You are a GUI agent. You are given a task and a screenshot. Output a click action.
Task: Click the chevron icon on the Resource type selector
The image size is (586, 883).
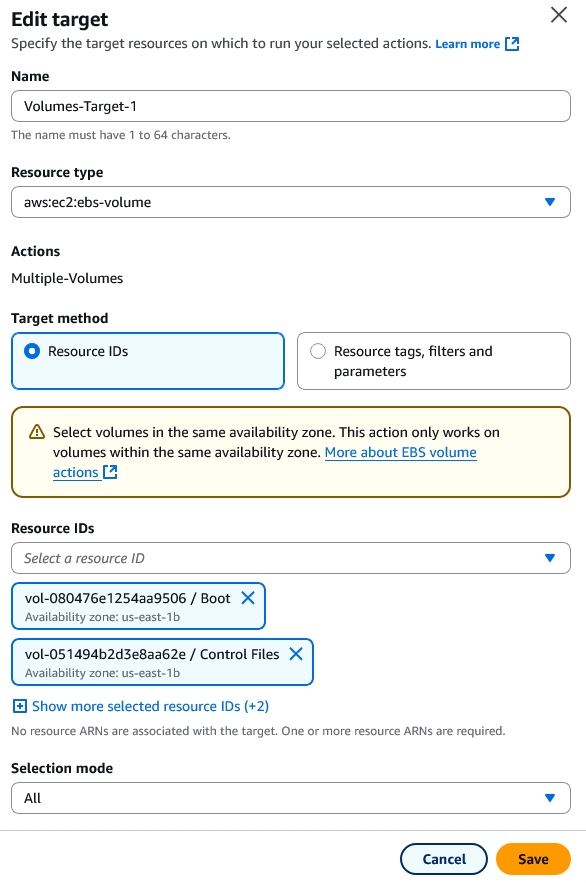pos(549,201)
